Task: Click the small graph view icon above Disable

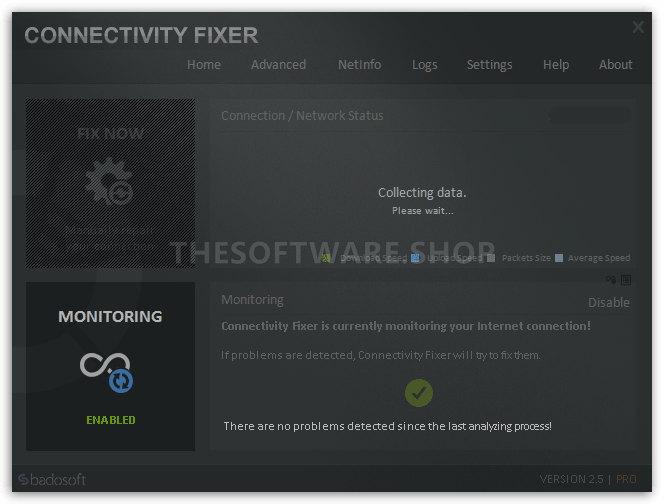Action: (611, 280)
